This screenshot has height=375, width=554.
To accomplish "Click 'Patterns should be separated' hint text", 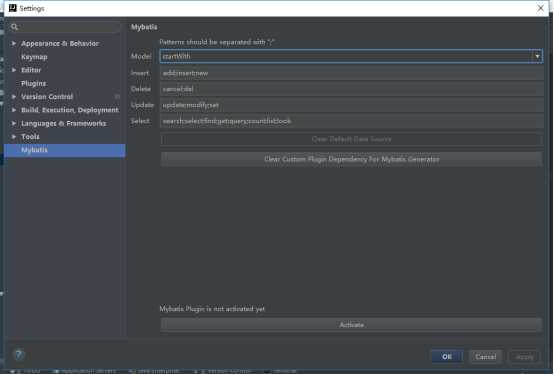I will [217, 42].
